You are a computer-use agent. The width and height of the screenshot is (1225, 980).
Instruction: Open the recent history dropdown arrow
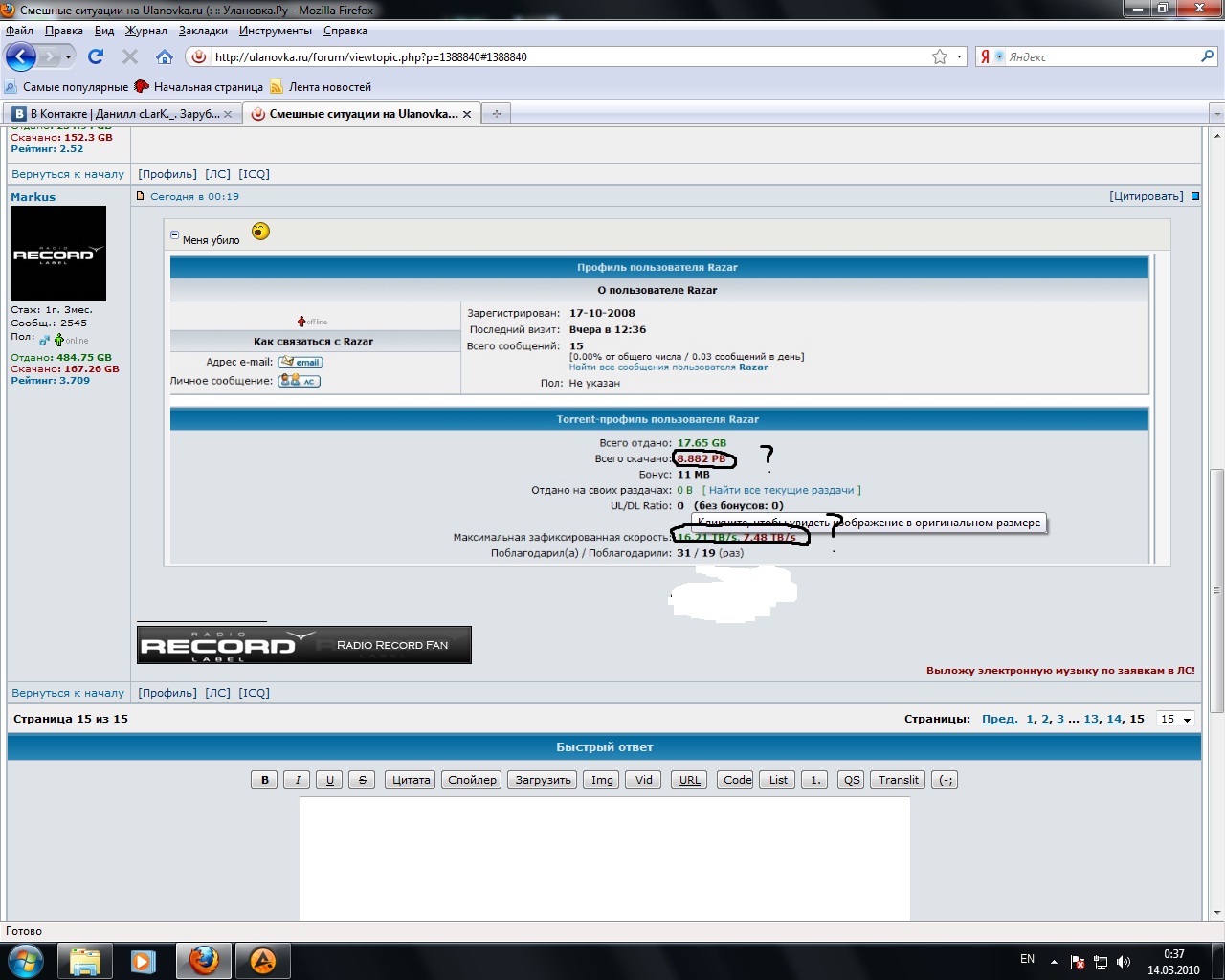pos(68,57)
